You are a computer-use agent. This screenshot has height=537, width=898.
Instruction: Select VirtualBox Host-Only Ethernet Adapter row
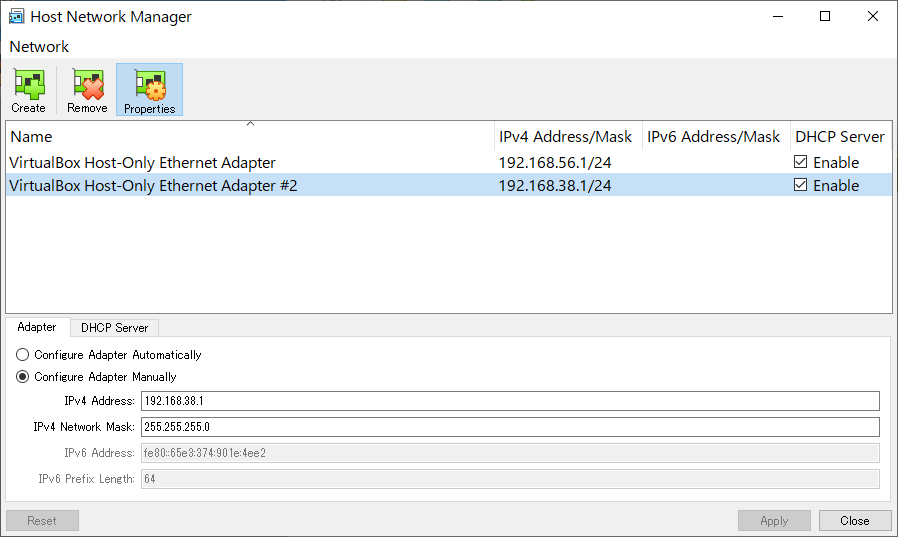tap(449, 163)
